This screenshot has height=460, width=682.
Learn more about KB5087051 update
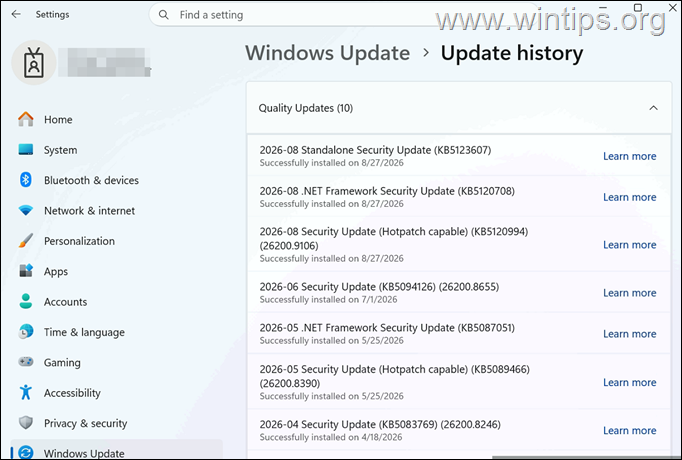tap(629, 334)
